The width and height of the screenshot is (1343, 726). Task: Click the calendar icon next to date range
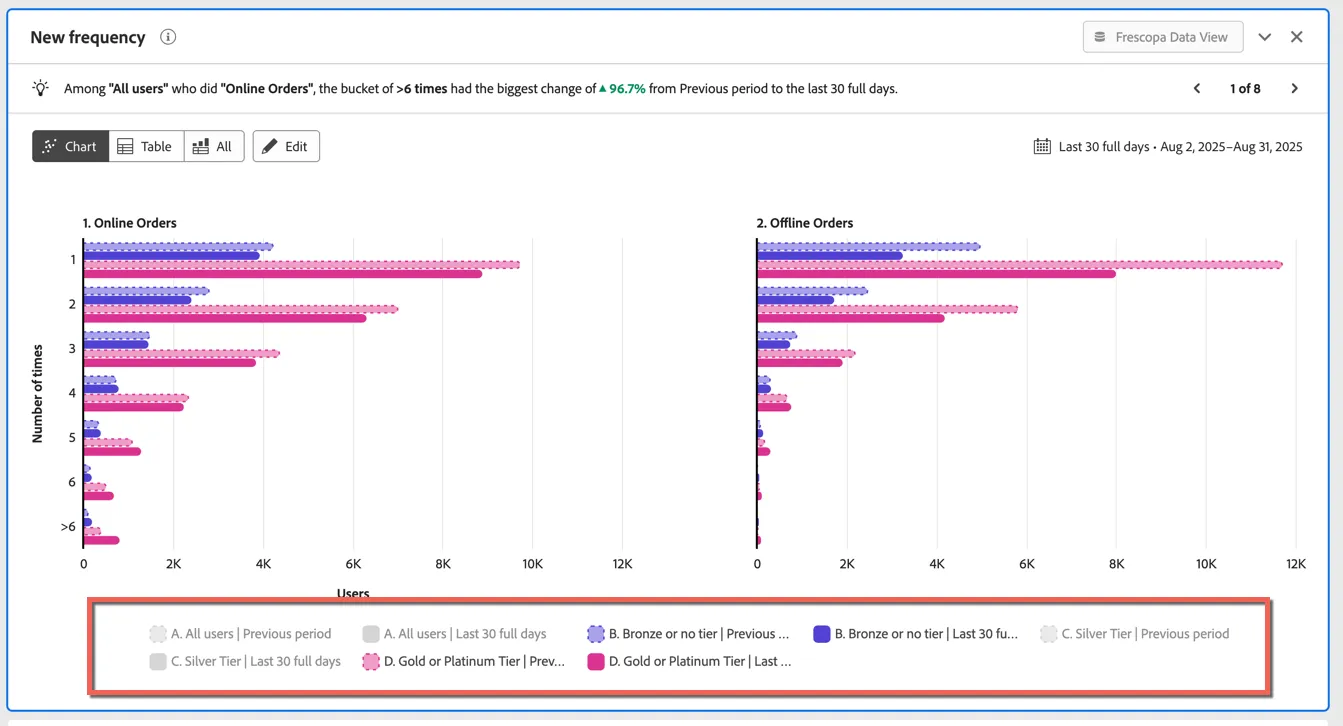click(x=1042, y=146)
